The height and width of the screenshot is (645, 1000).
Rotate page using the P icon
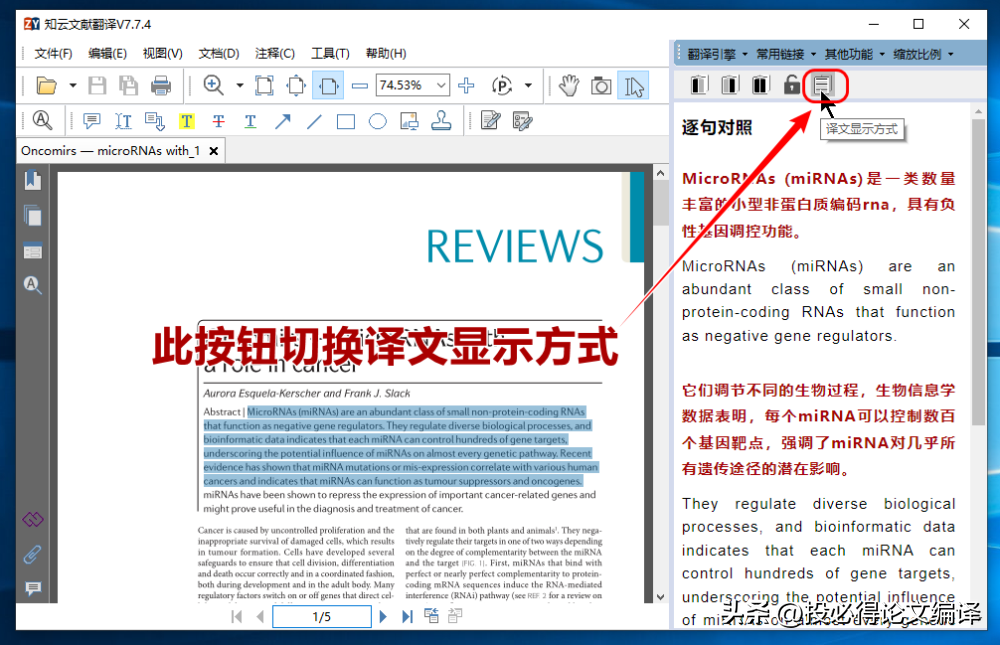[x=502, y=85]
